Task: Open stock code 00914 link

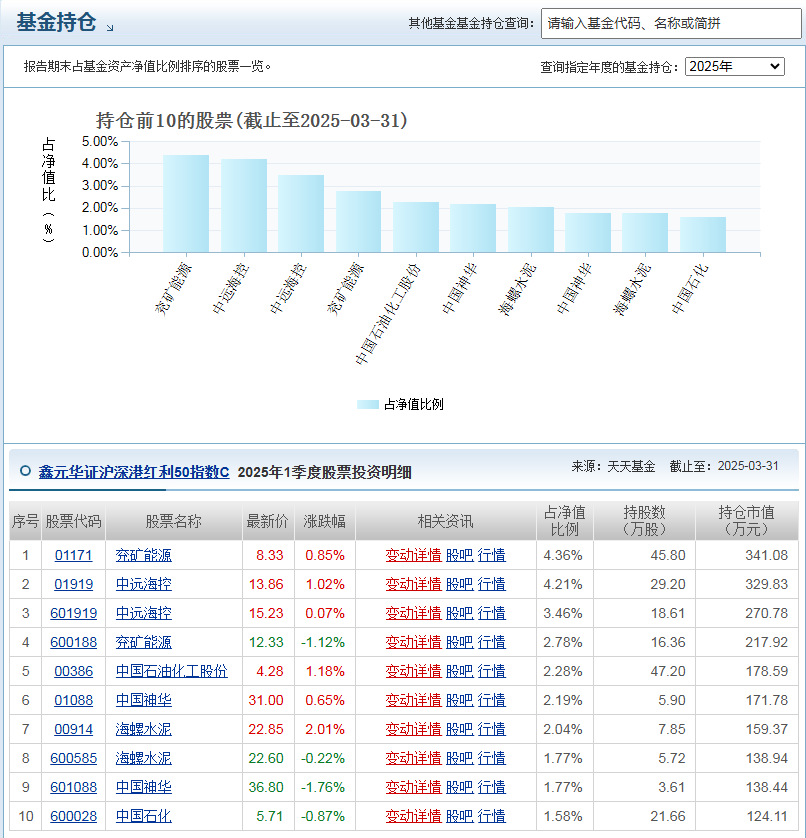Action: (74, 729)
